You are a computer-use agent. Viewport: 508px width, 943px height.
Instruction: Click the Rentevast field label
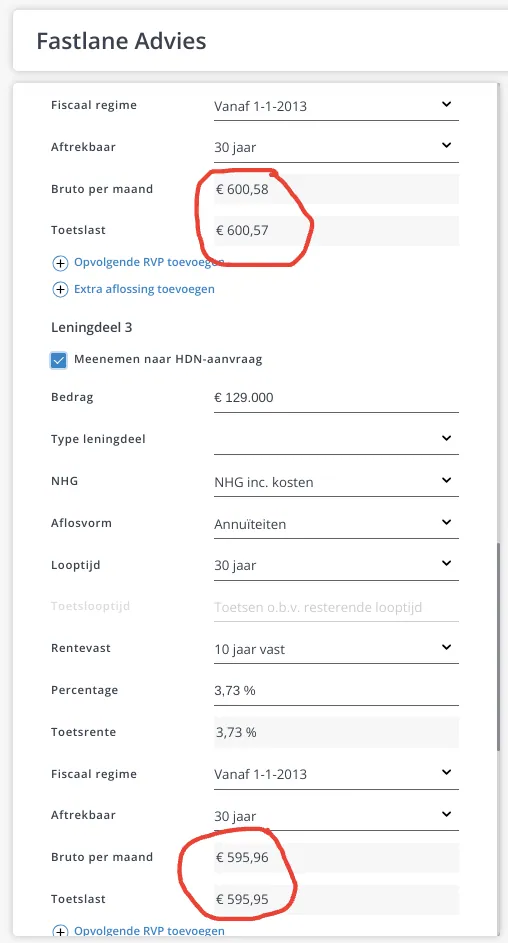tap(81, 648)
